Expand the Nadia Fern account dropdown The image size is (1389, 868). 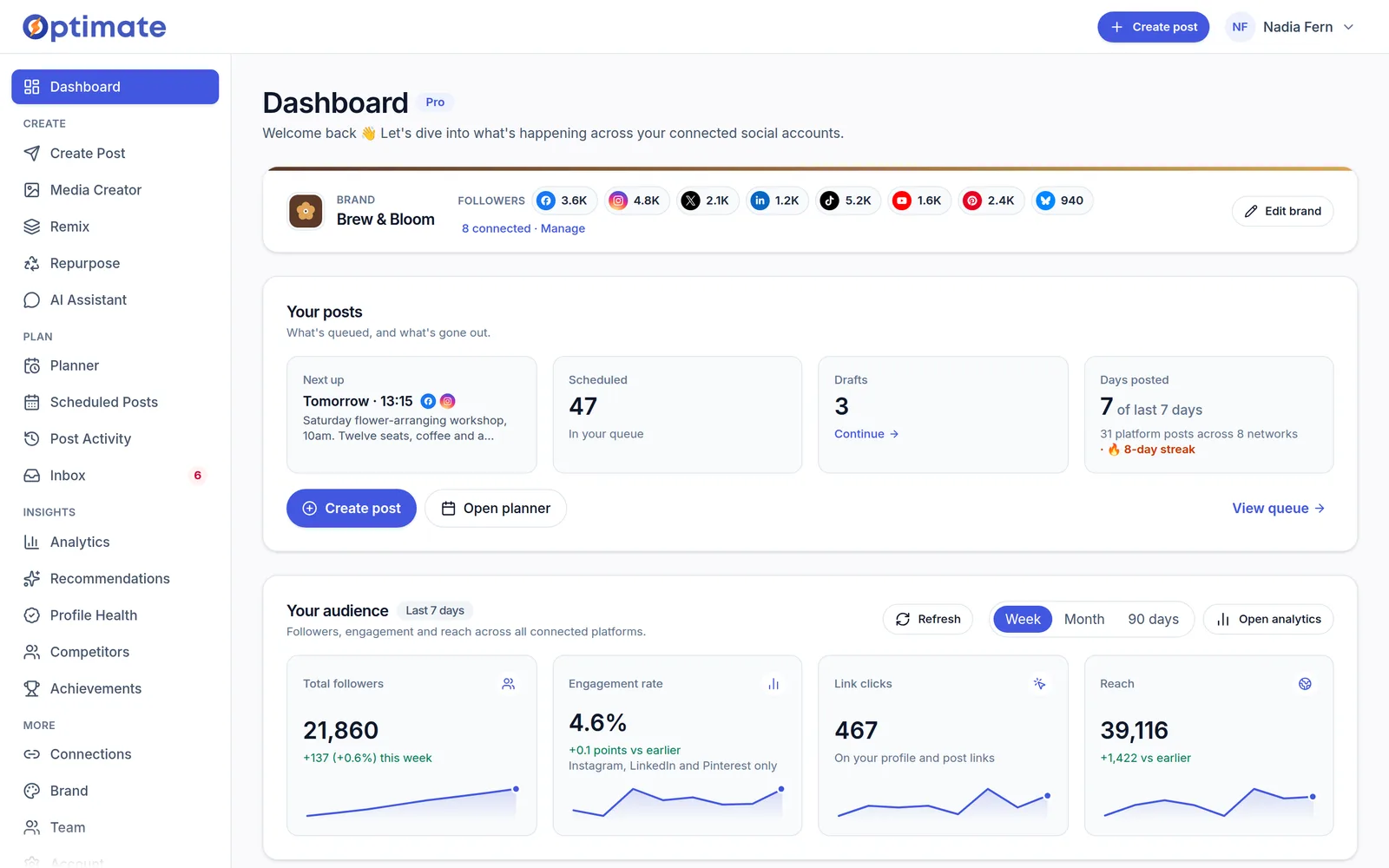1348,27
